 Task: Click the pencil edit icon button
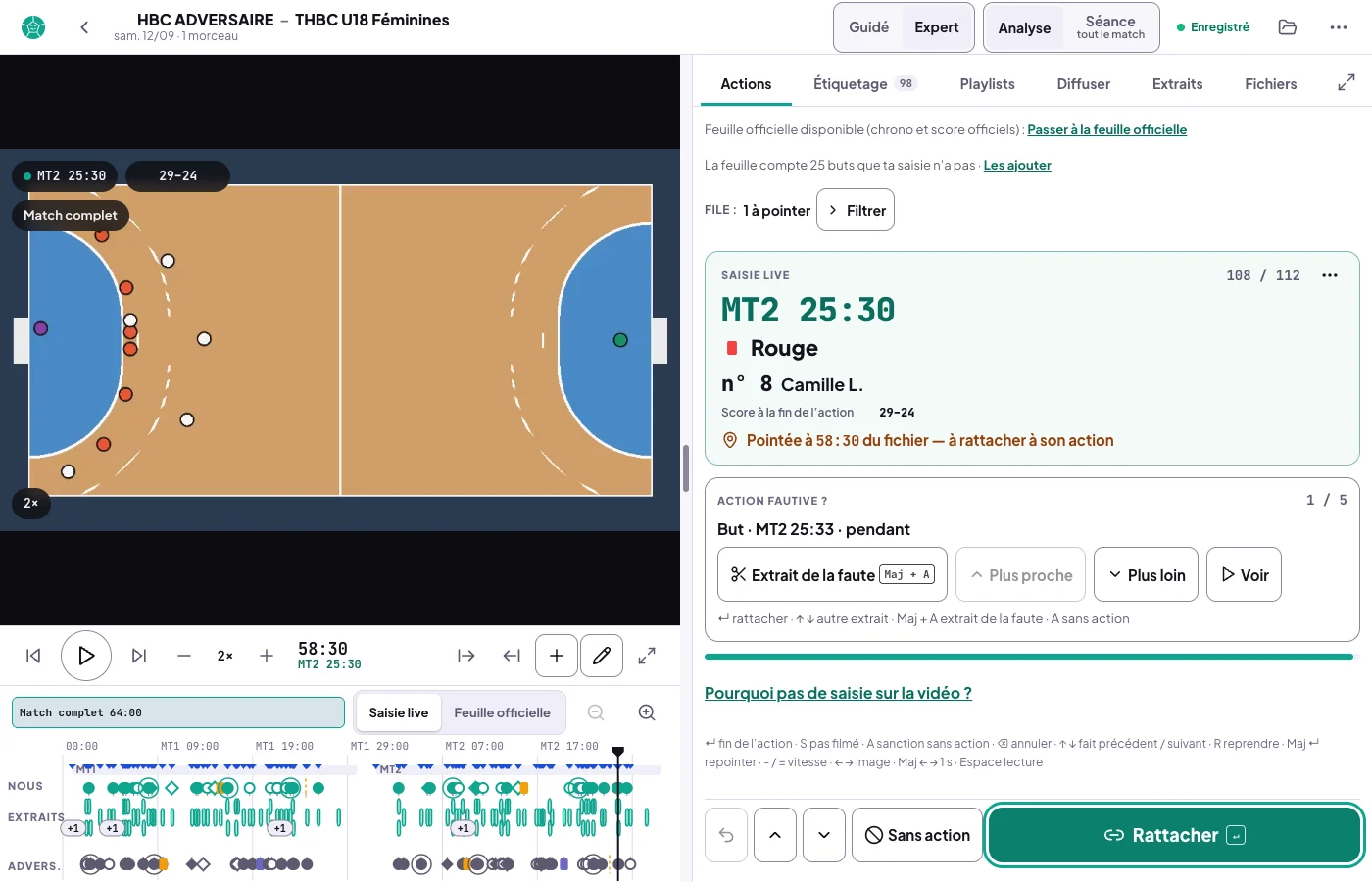[x=602, y=656]
